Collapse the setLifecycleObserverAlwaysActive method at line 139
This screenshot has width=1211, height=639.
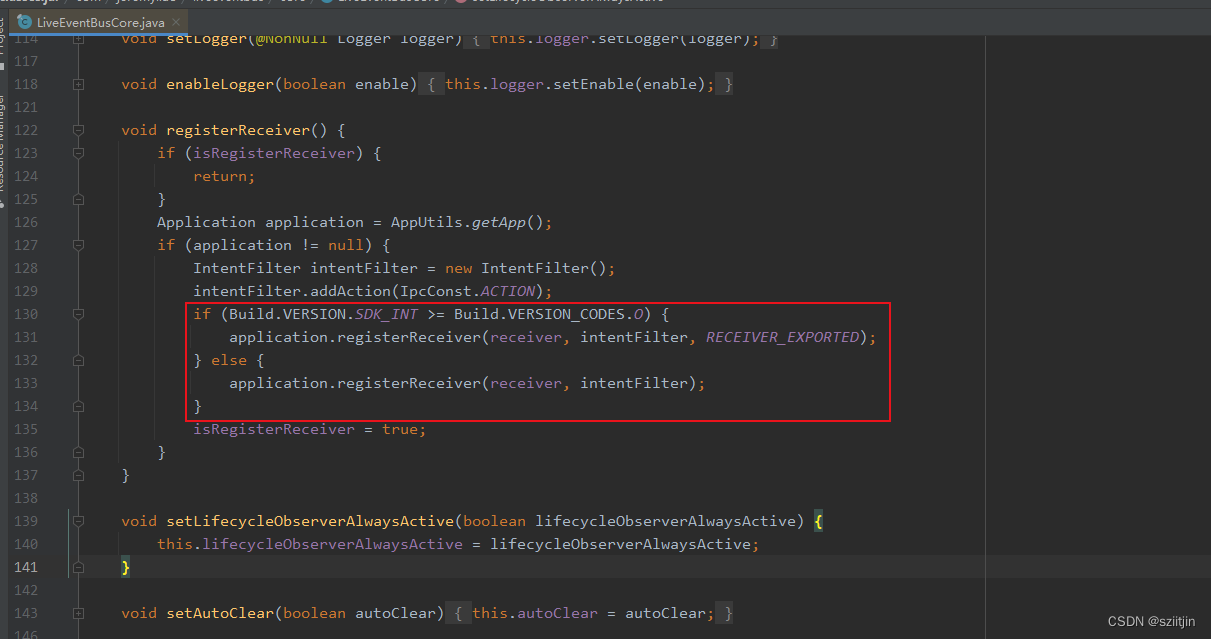[77, 520]
